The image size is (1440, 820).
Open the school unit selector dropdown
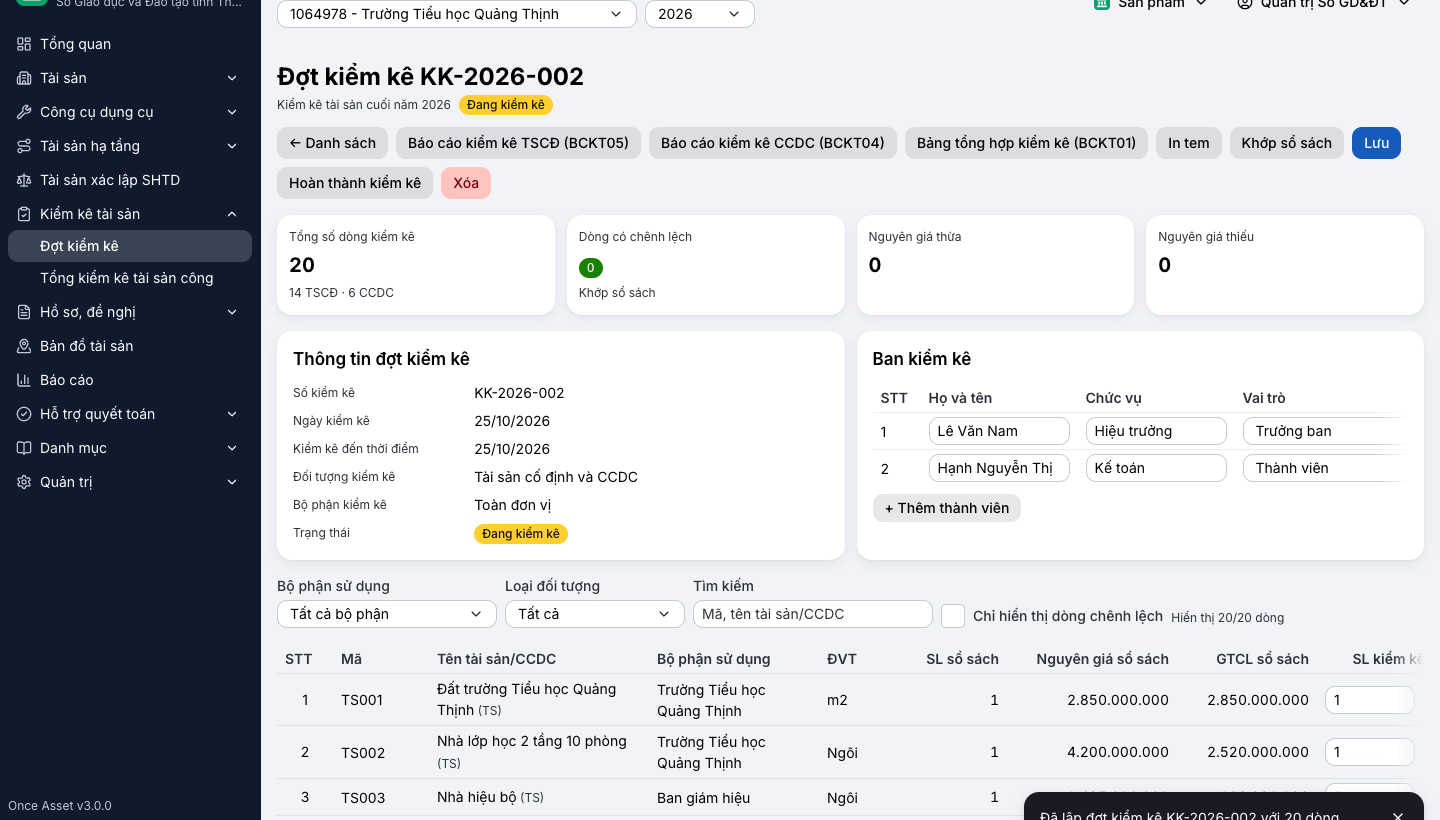click(x=457, y=14)
